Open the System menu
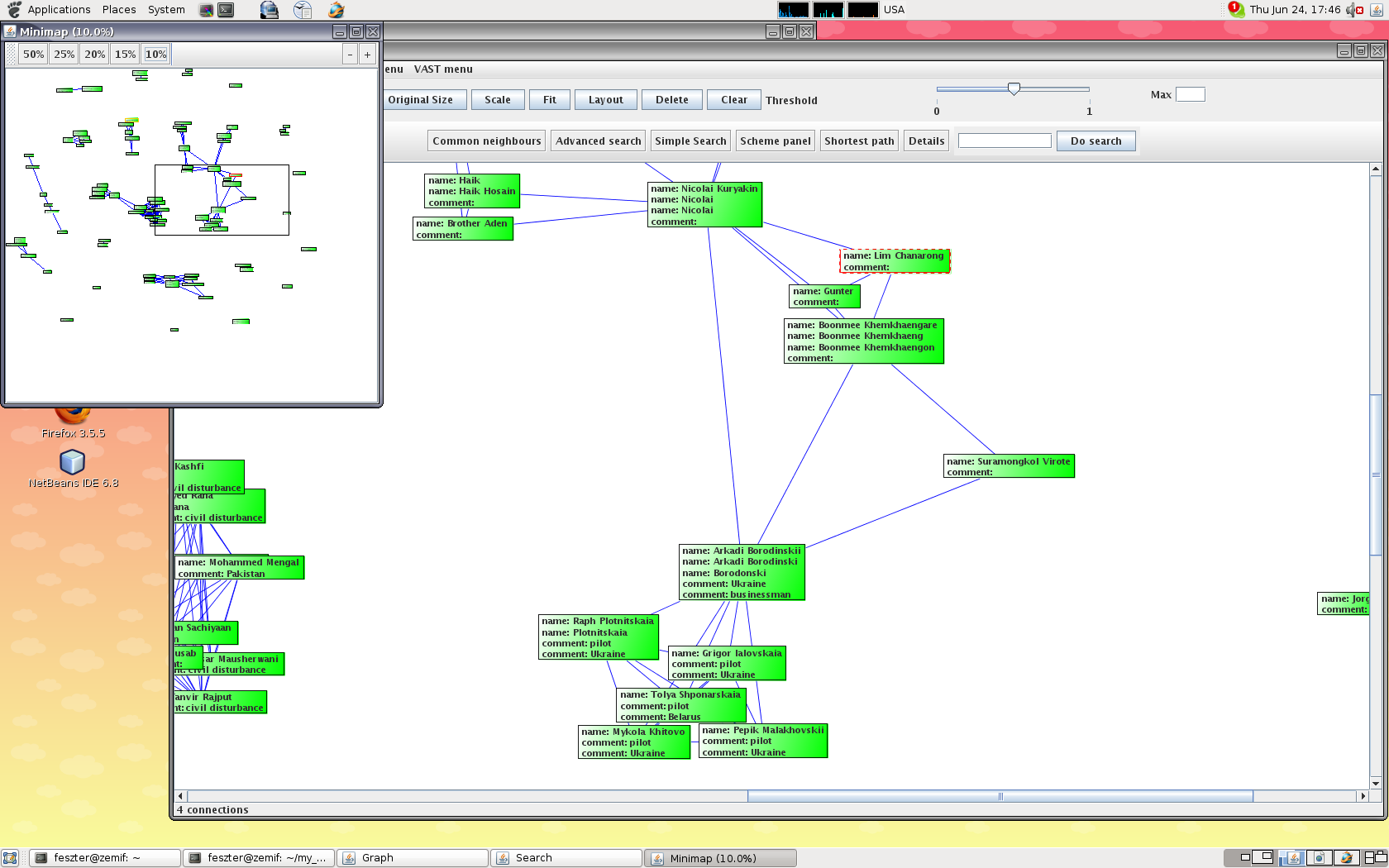 [x=166, y=10]
